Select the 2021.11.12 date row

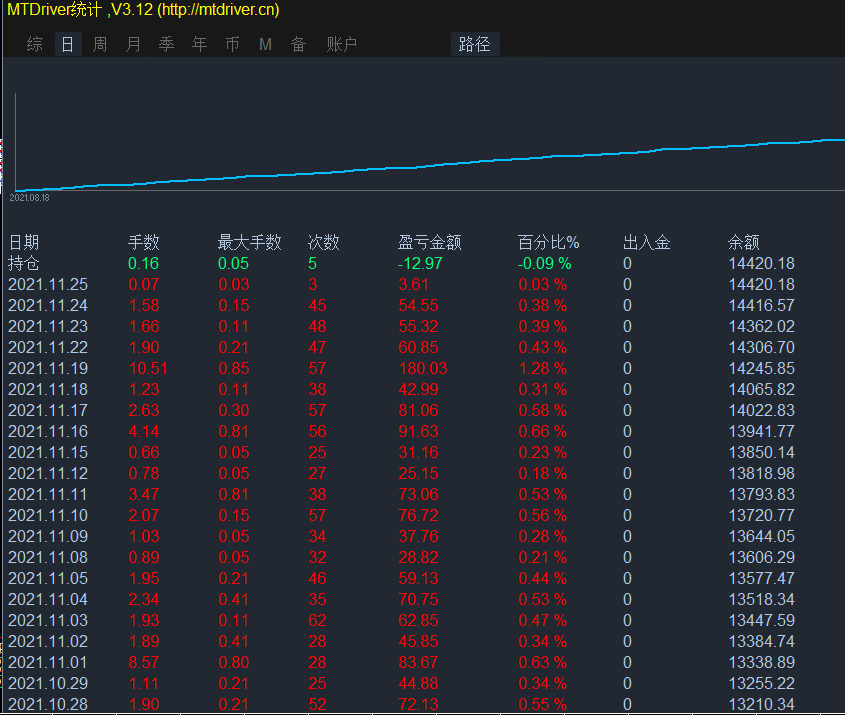pos(48,474)
